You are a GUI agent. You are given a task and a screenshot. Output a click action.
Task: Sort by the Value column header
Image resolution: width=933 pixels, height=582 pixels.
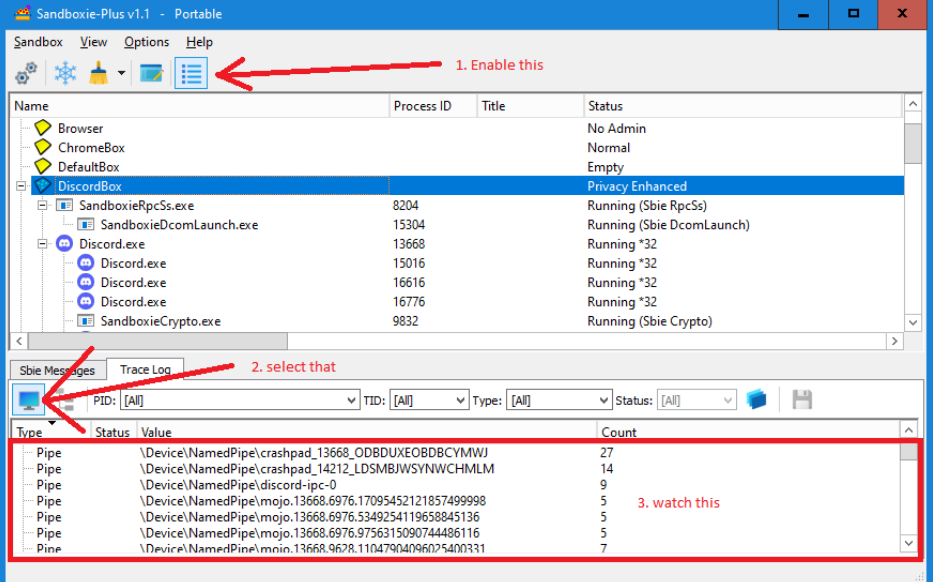coord(367,431)
